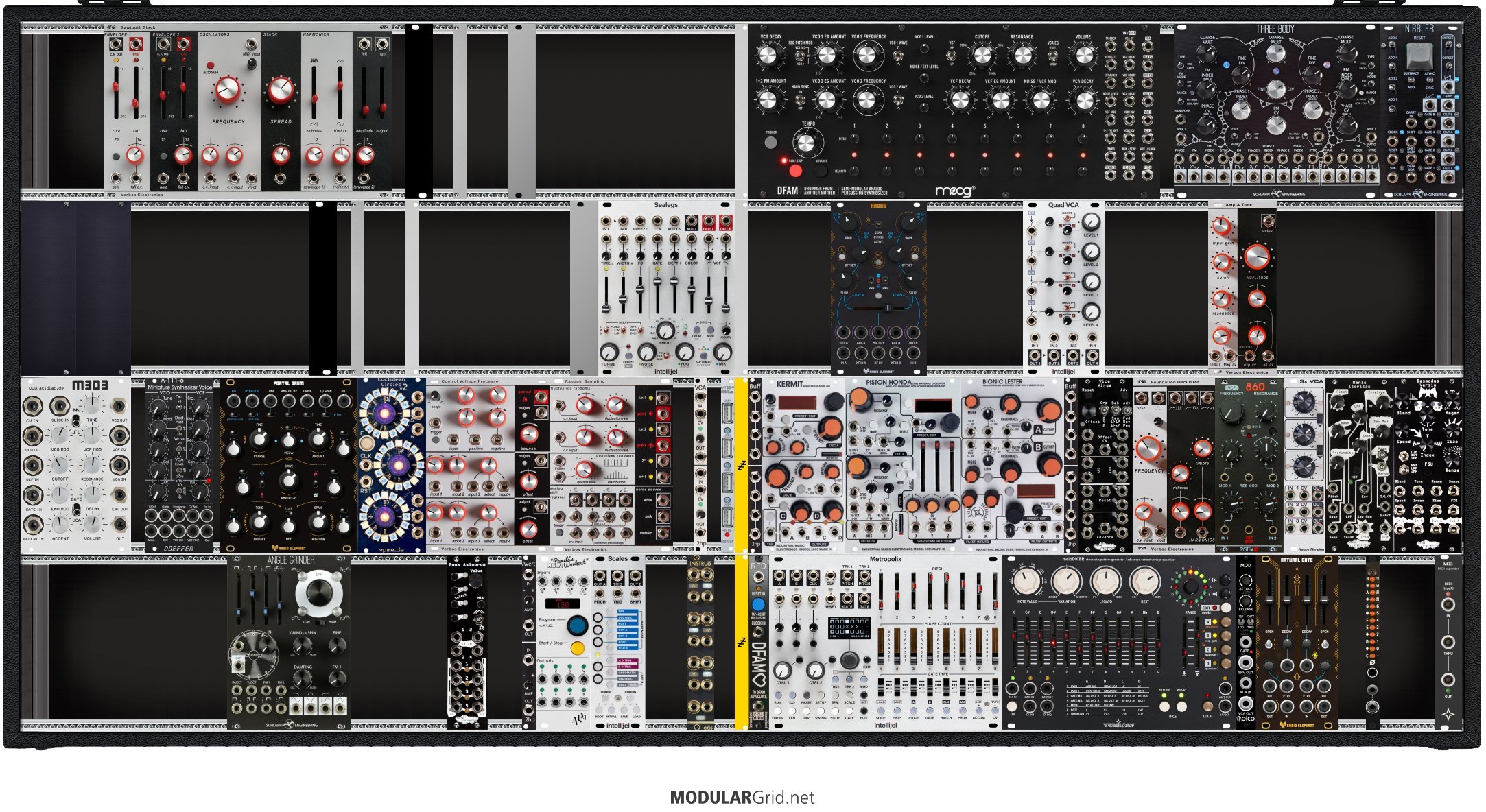The height and width of the screenshot is (812, 1486).
Task: Click the MEX3 MIDI THRU jack
Action: [1448, 643]
